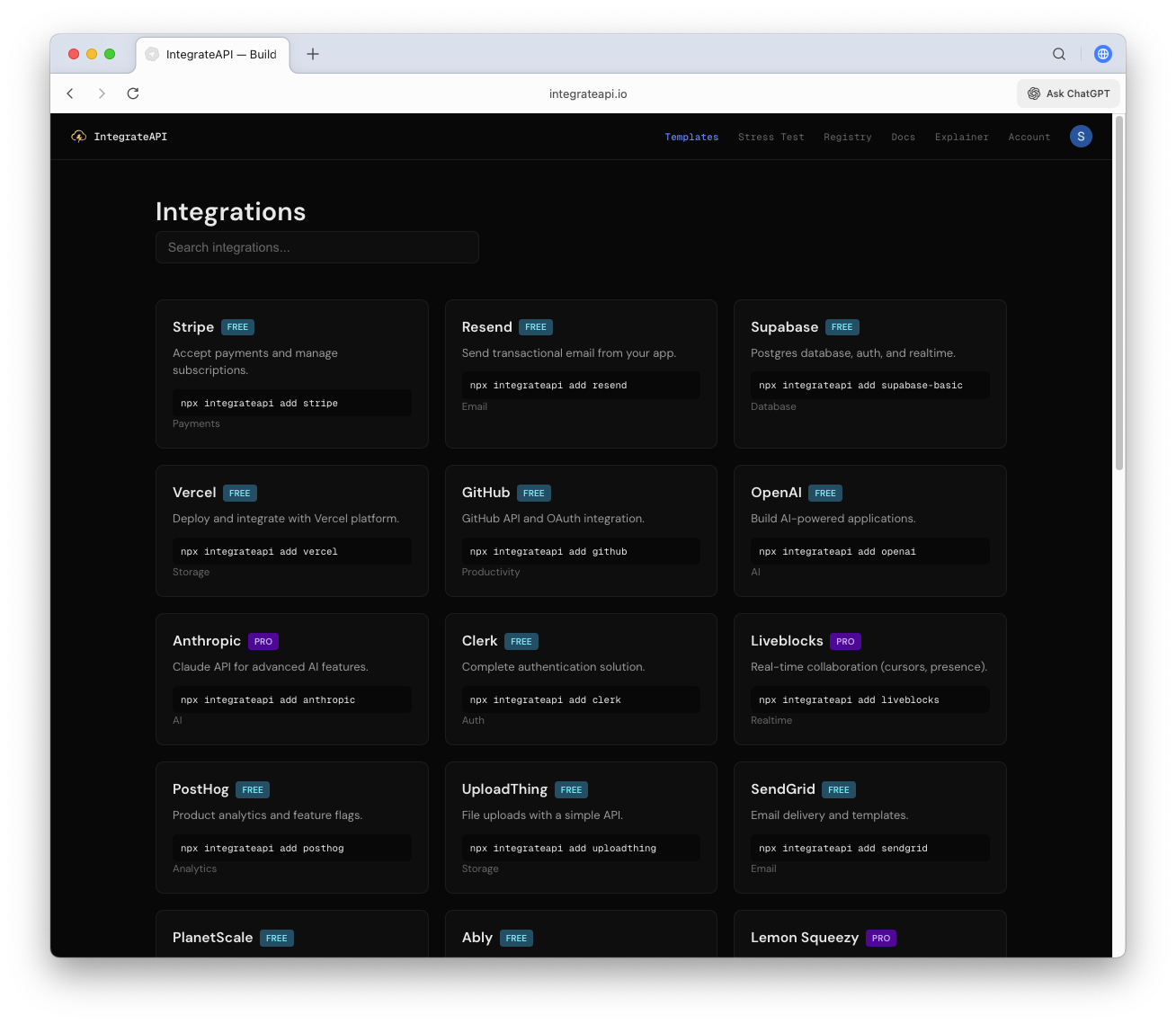Viewport: 1176px width, 1024px height.
Task: Click the IntegrateAPI cloud logo icon
Action: coord(78,136)
